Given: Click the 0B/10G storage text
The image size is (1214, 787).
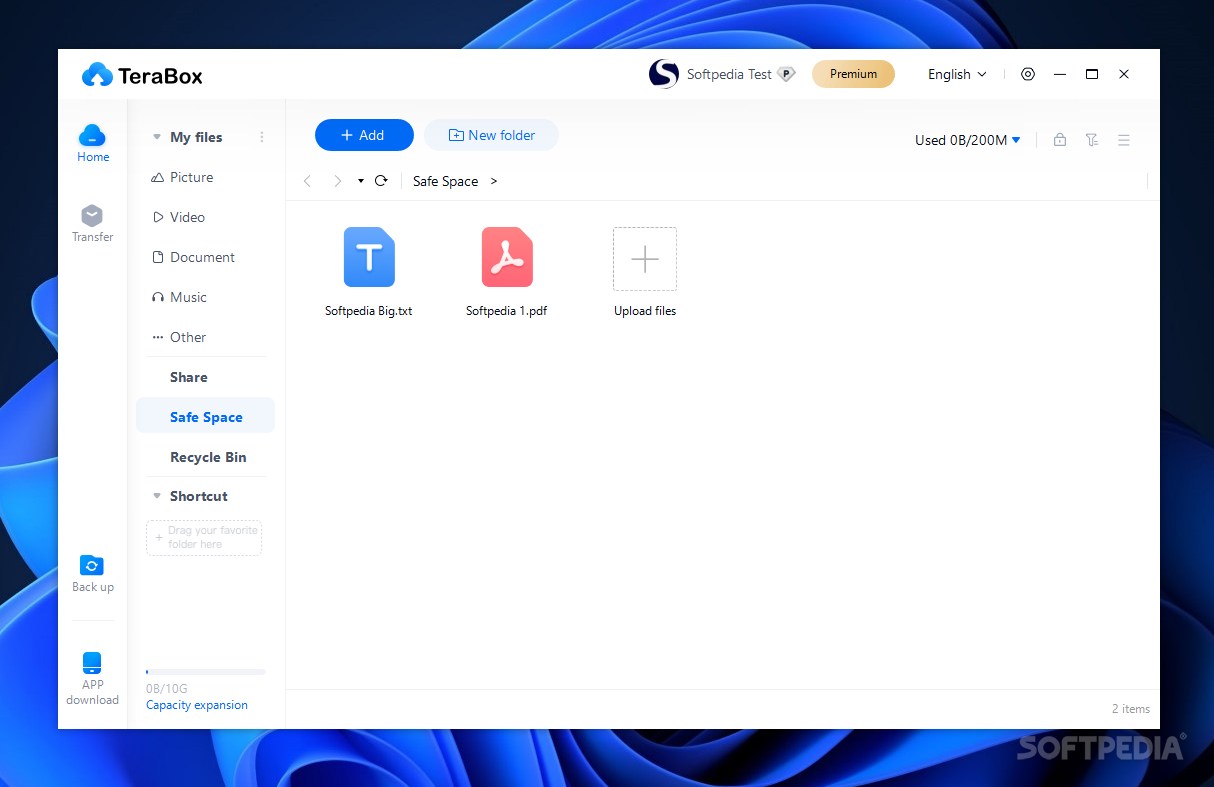Looking at the screenshot, I should [167, 689].
